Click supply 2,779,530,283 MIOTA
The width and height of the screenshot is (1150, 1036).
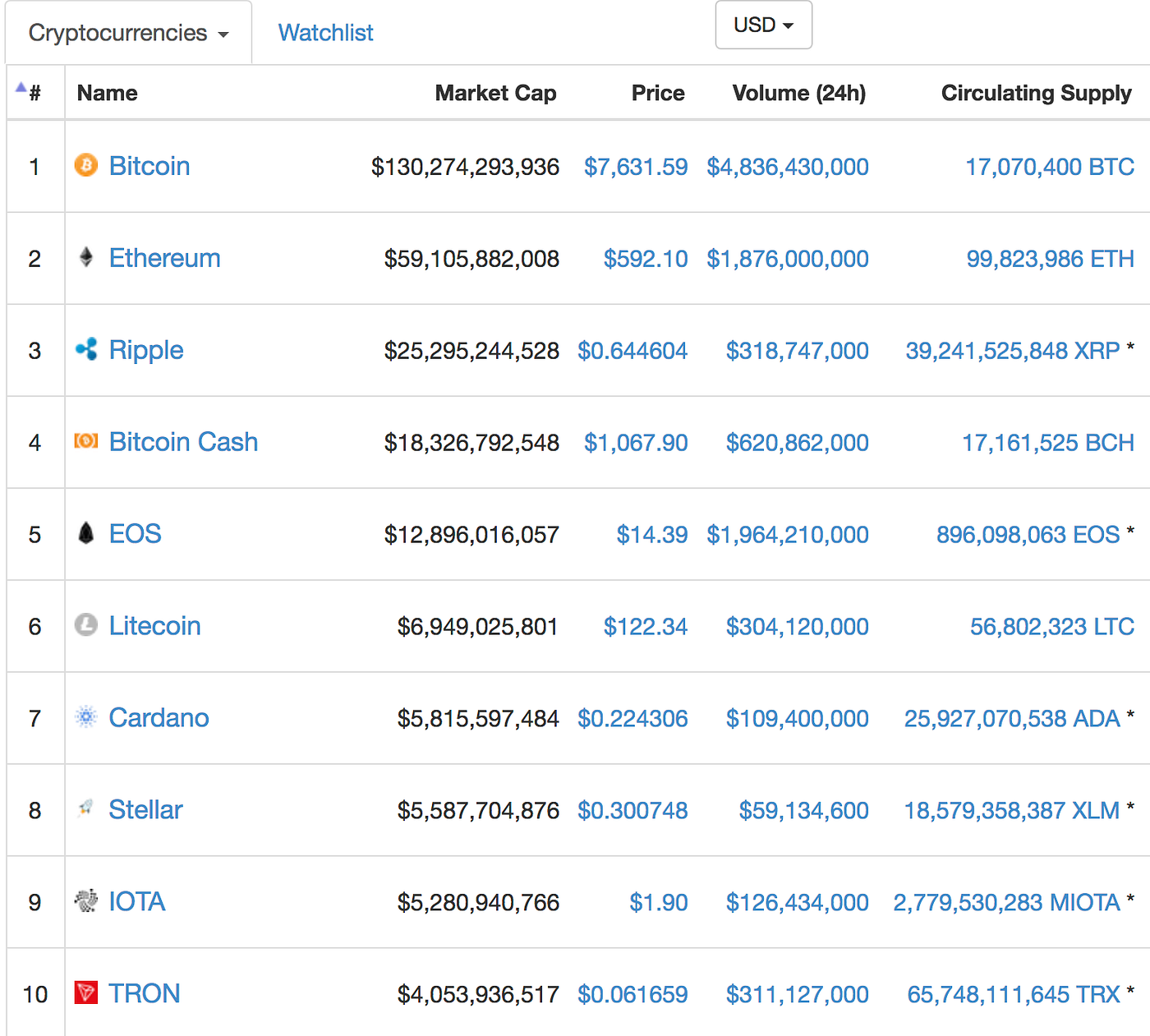pos(1007,903)
